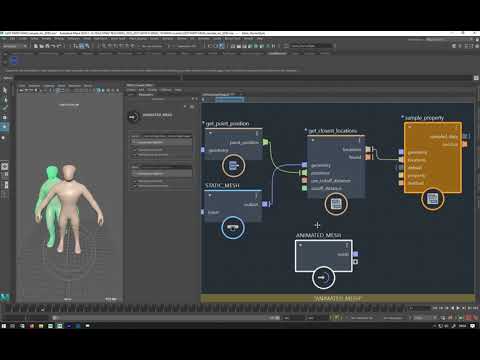The width and height of the screenshot is (480, 360).
Task: Click positions input port on get_closest_locations
Action: coord(304,173)
